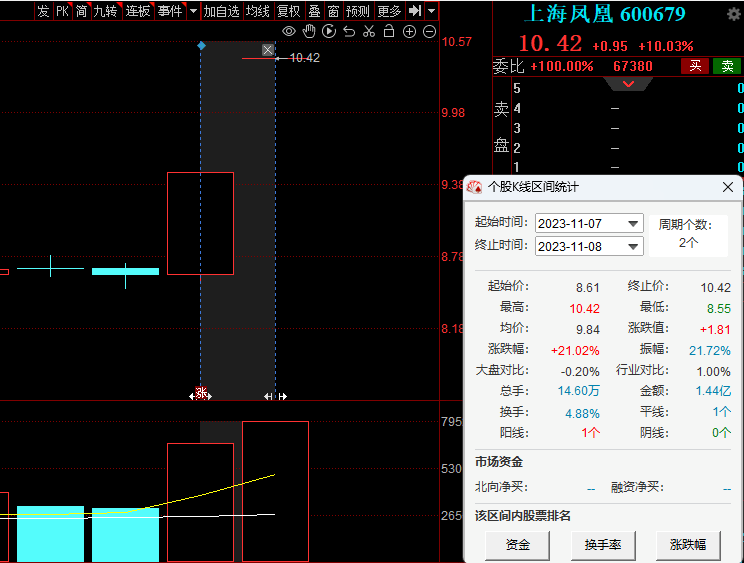Toggle the 九转 indicator

[106, 11]
